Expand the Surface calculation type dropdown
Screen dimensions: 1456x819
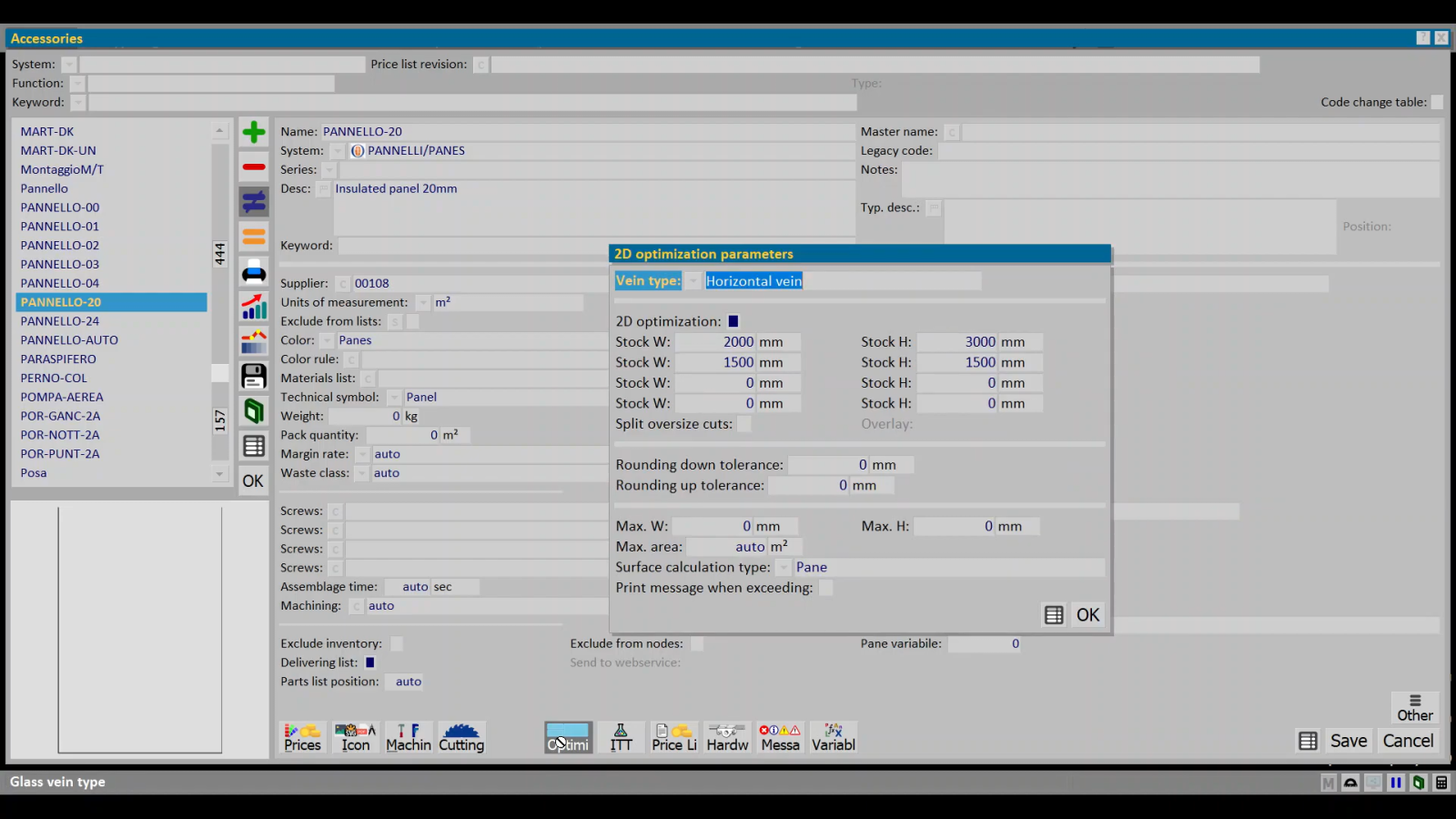(784, 568)
